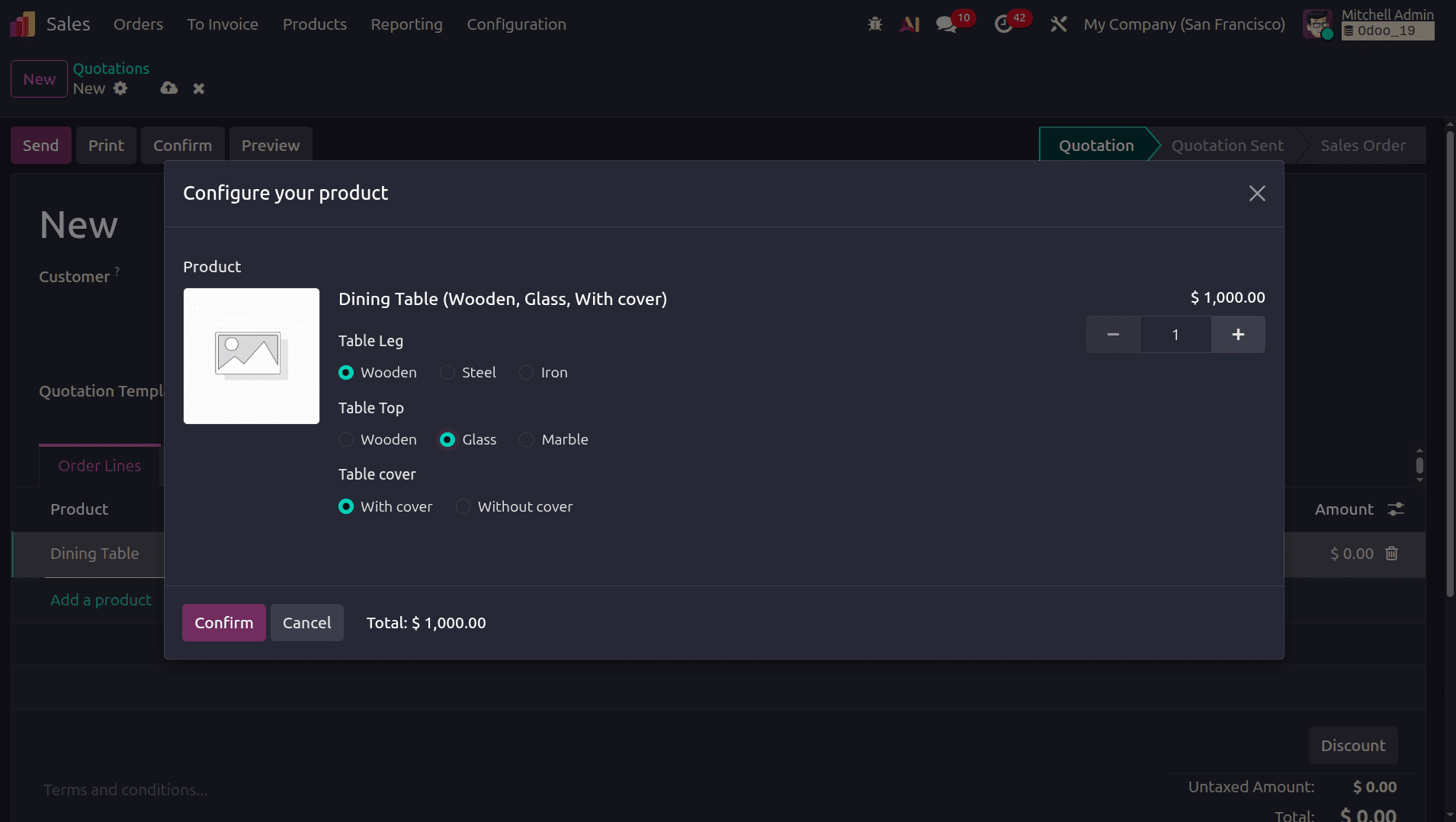The width and height of the screenshot is (1456, 822).
Task: Click the Sales app title
Action: (x=69, y=24)
